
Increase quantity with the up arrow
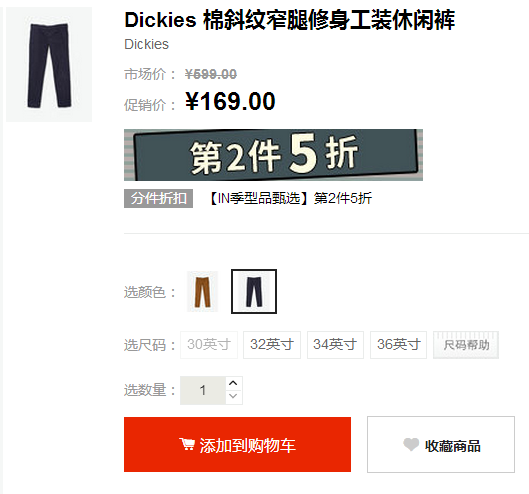pos(233,383)
